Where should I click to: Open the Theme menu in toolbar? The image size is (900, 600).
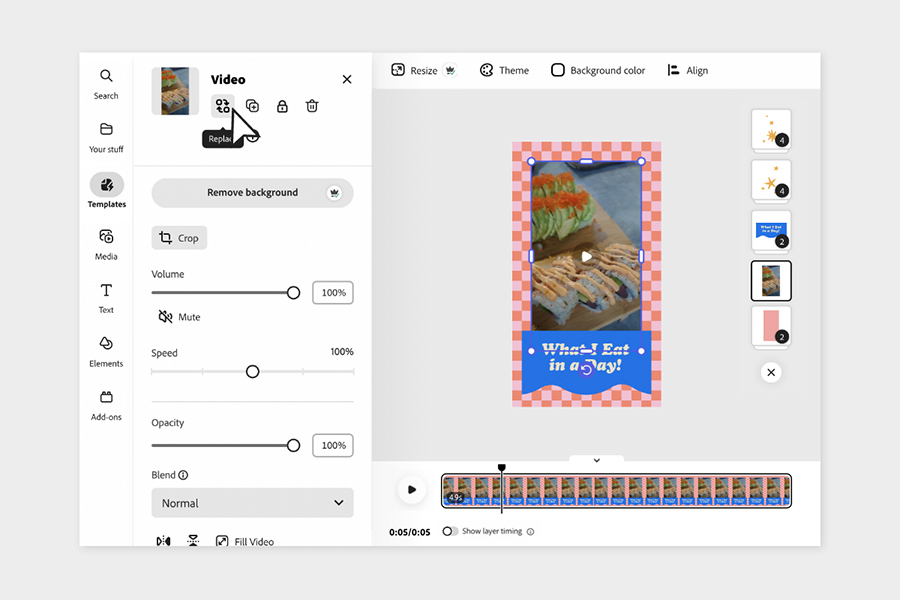click(504, 71)
